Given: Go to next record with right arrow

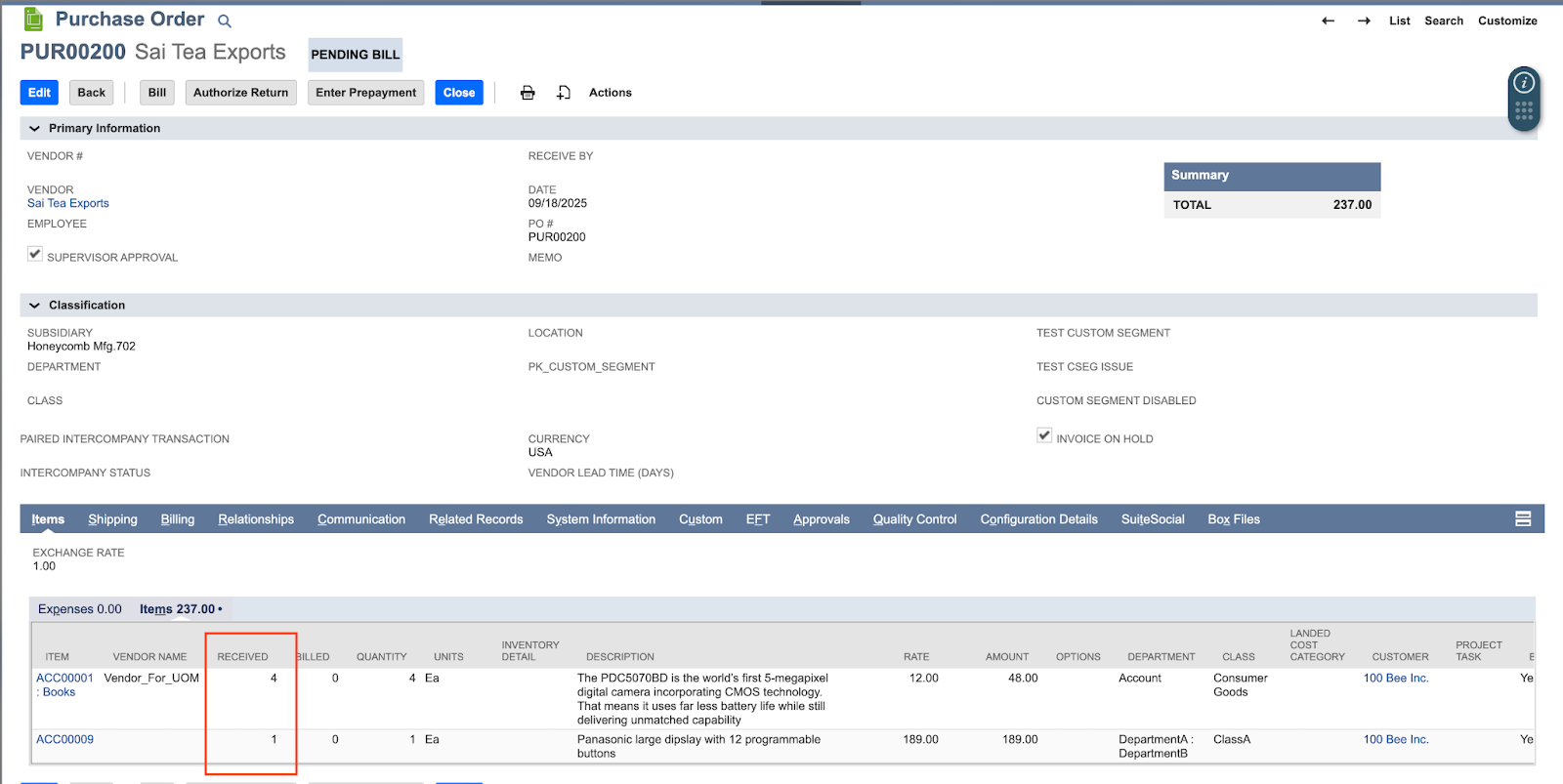Looking at the screenshot, I should pos(1364,21).
